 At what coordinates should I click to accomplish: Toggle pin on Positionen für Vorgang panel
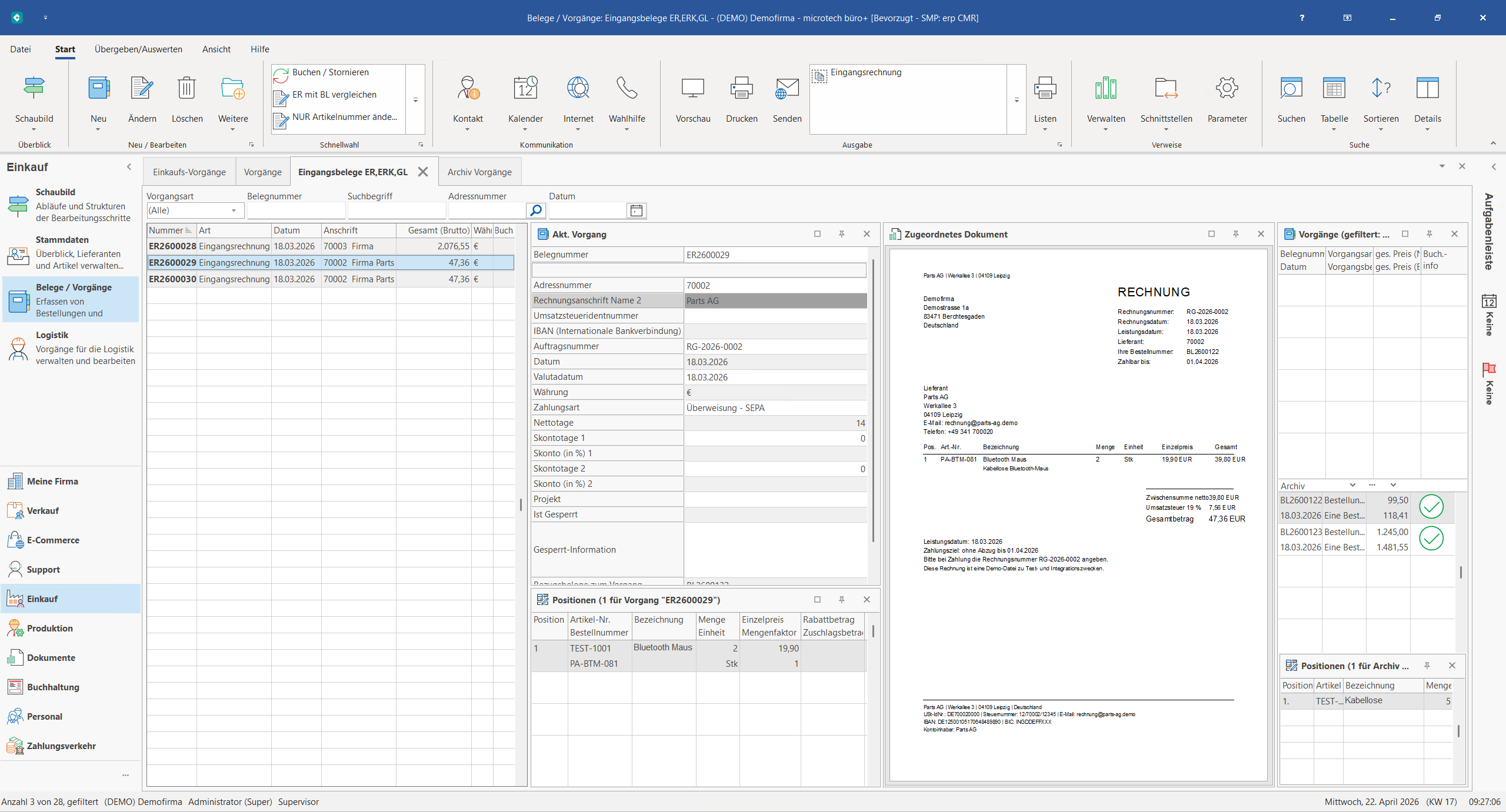842,600
